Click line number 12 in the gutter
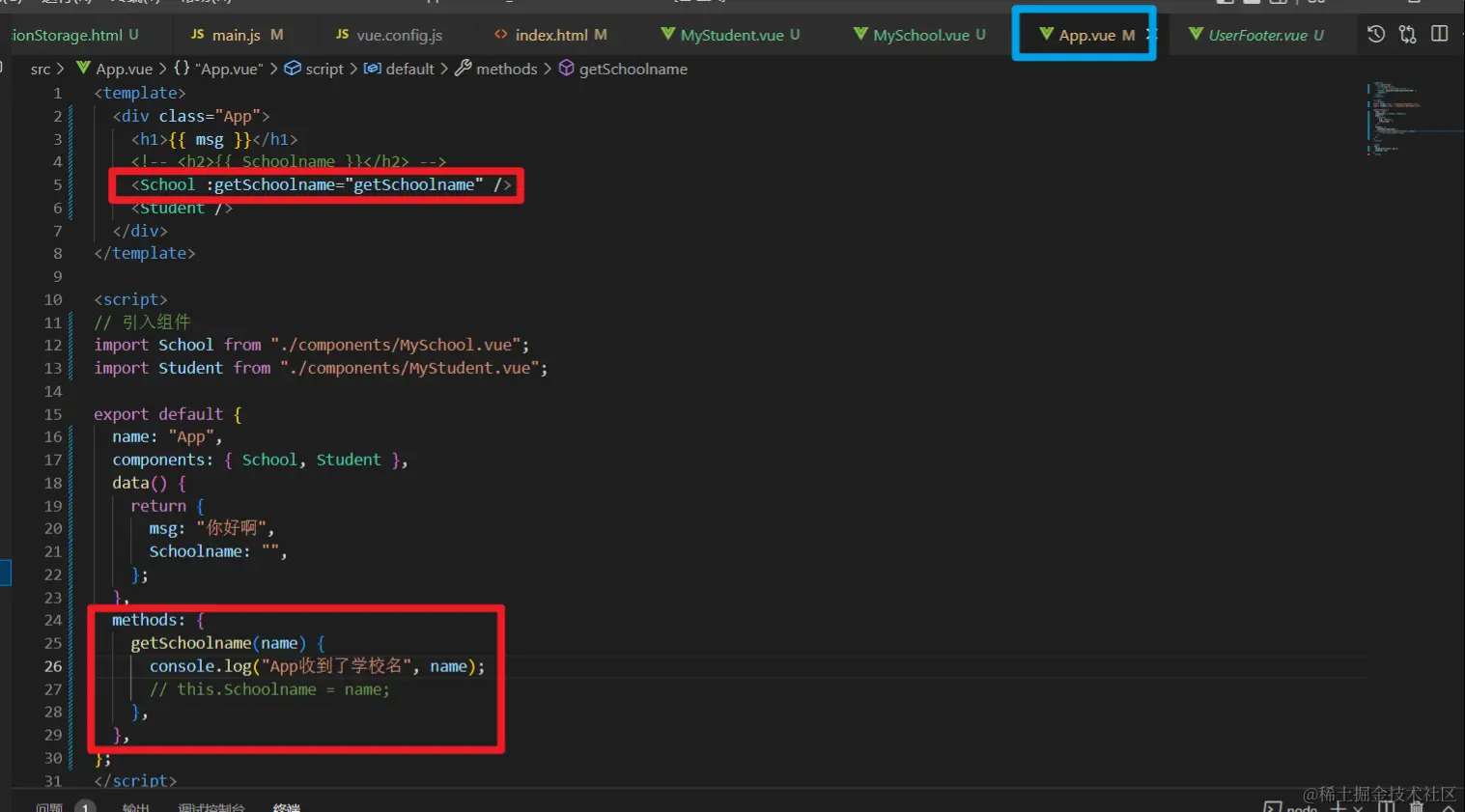Screen dimensions: 1465x812 click(53, 345)
